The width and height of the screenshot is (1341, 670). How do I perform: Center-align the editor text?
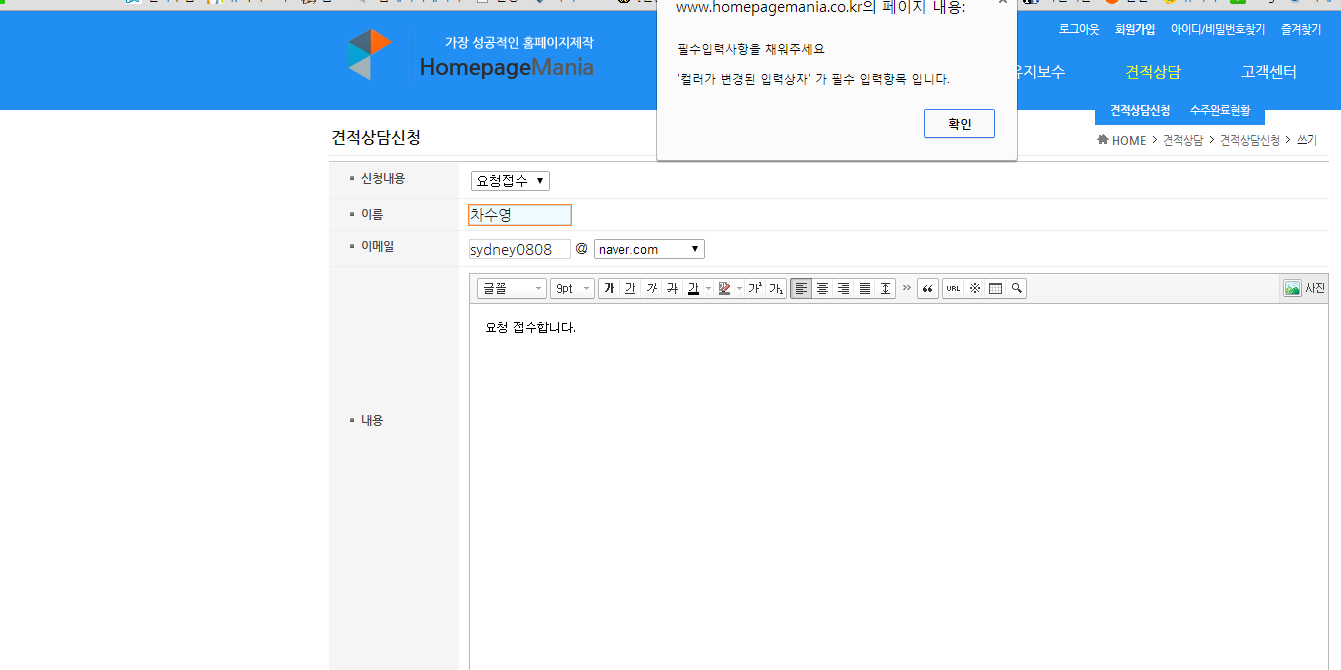click(x=822, y=289)
